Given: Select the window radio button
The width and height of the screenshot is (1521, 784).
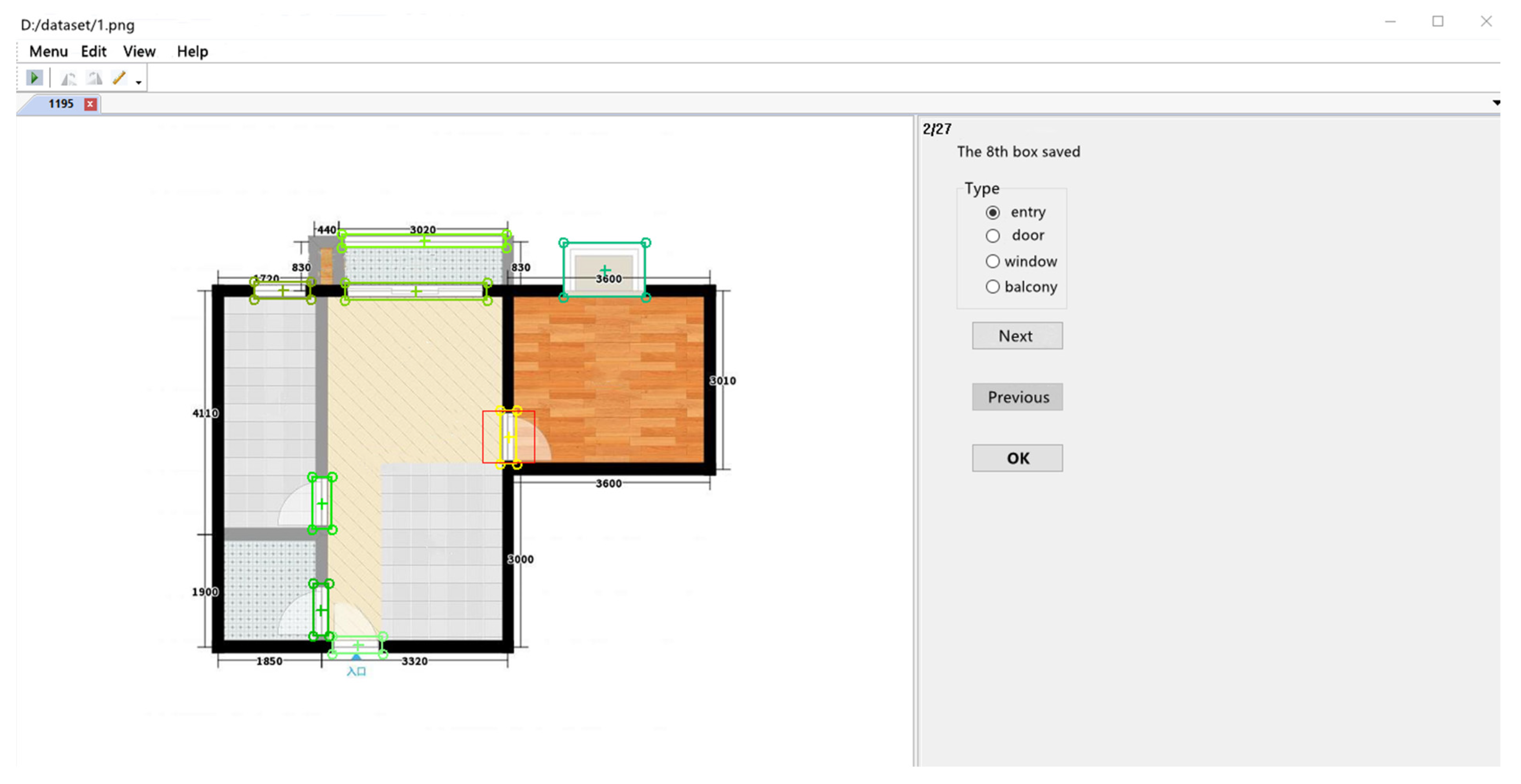Looking at the screenshot, I should click(993, 261).
